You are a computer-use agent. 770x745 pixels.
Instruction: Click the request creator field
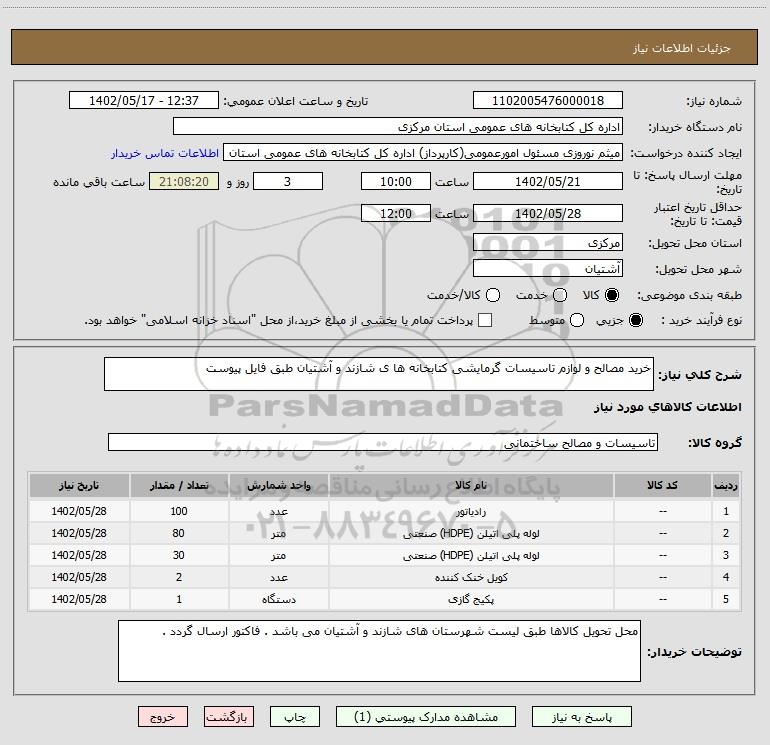pos(423,152)
